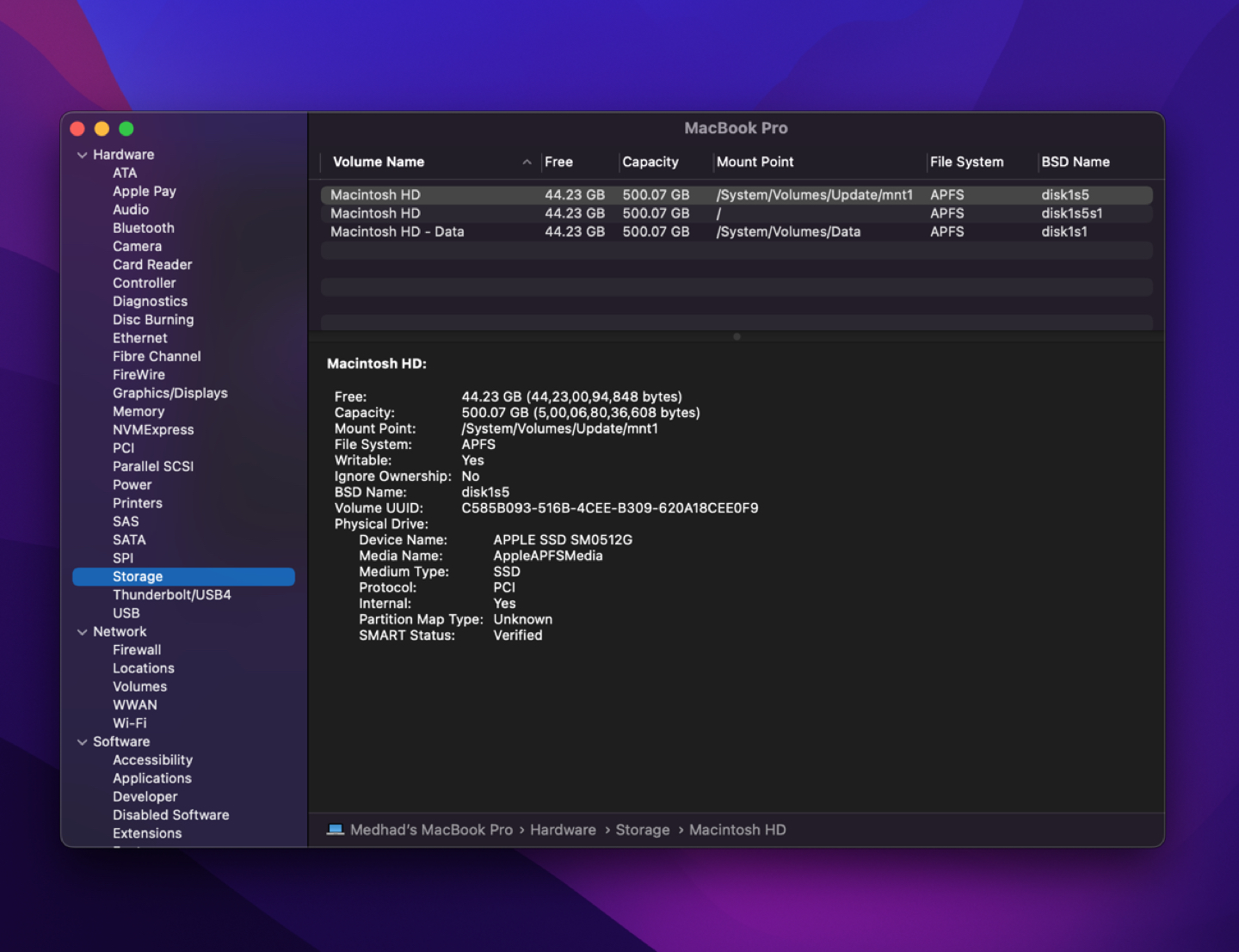
Task: Select Extensions under Software
Action: click(147, 833)
